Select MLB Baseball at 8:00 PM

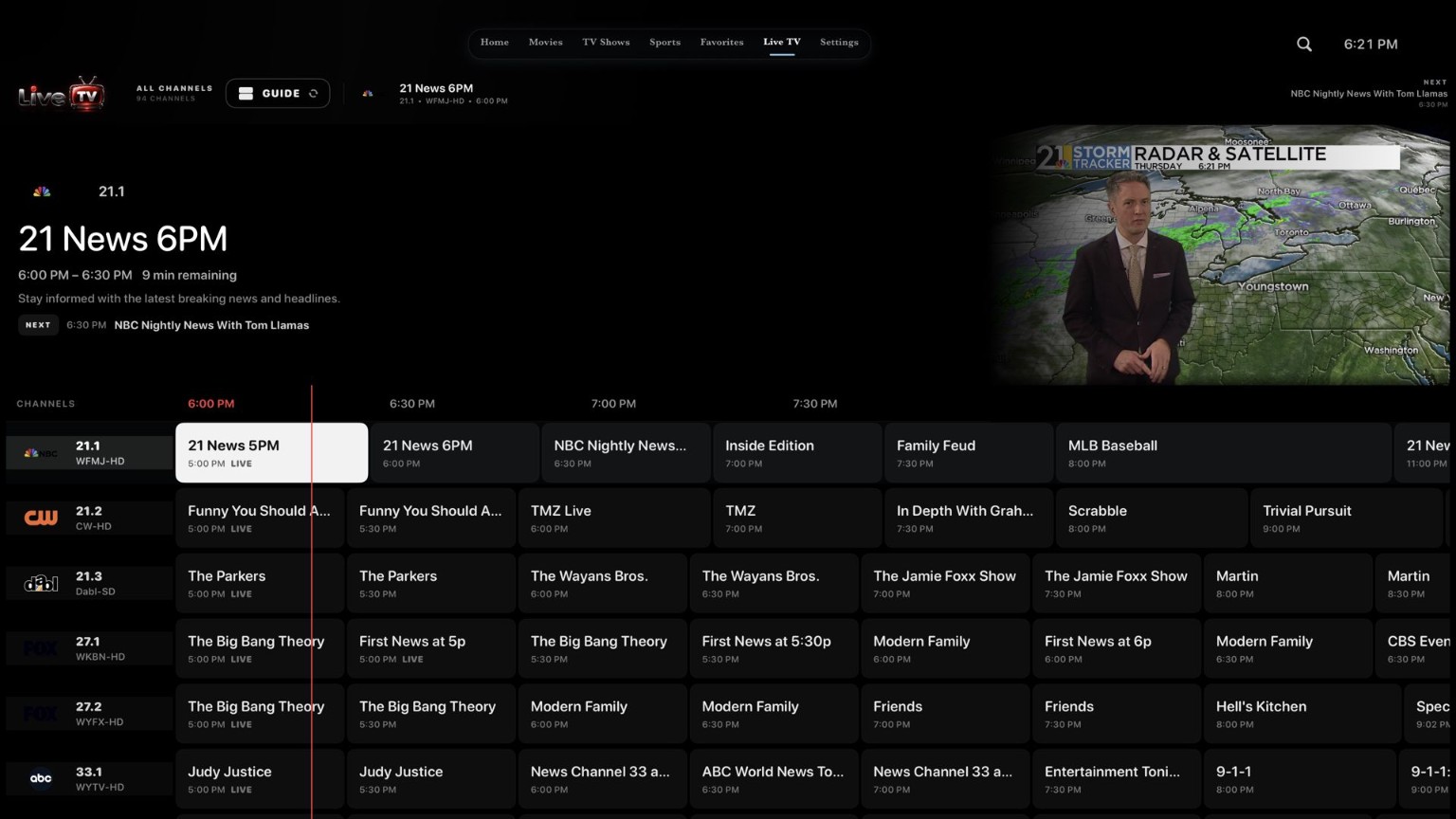click(x=1223, y=453)
